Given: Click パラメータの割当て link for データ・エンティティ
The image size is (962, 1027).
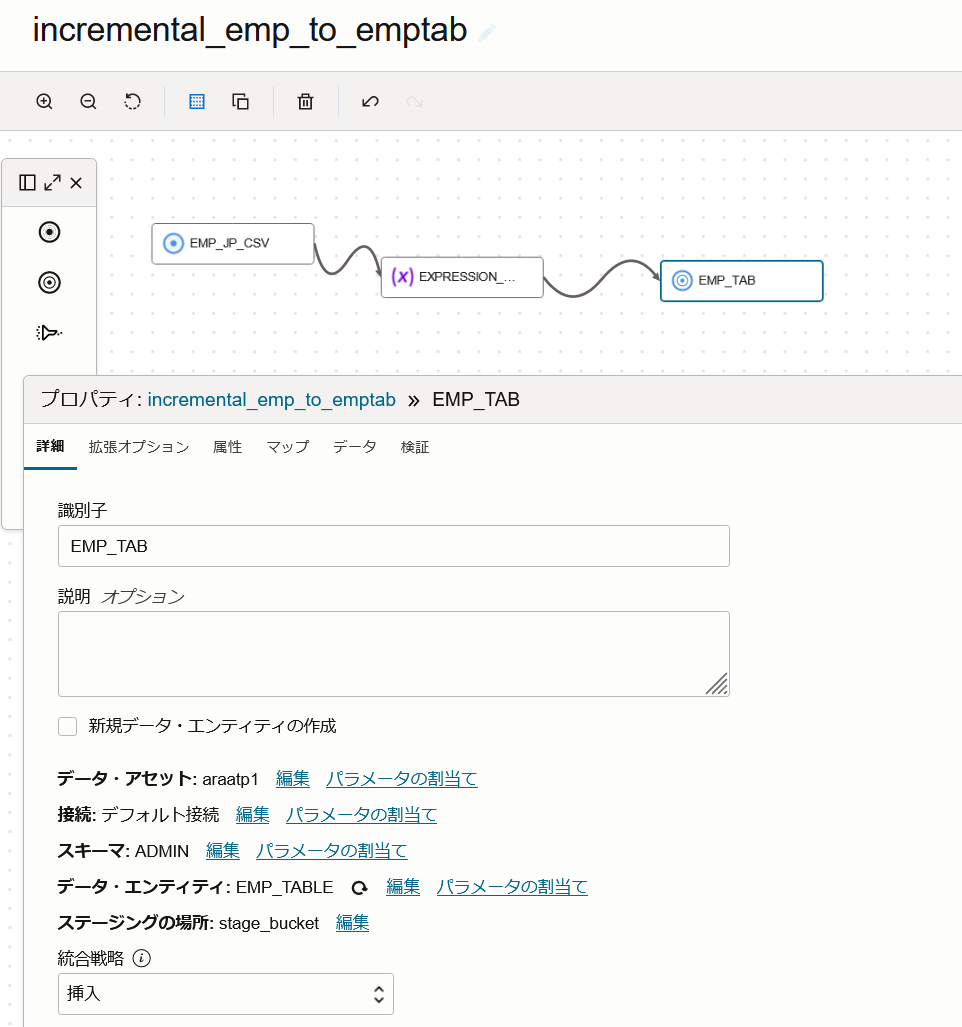Looking at the screenshot, I should point(511,887).
